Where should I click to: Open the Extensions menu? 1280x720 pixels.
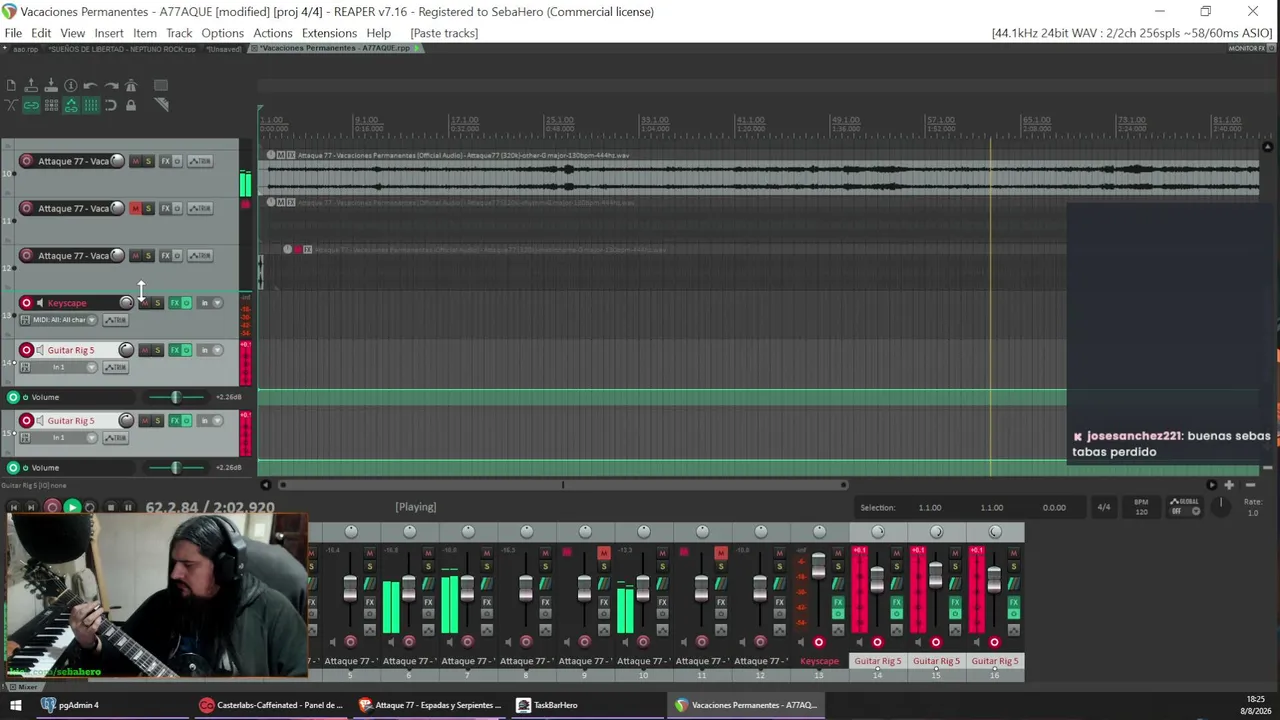tap(329, 33)
